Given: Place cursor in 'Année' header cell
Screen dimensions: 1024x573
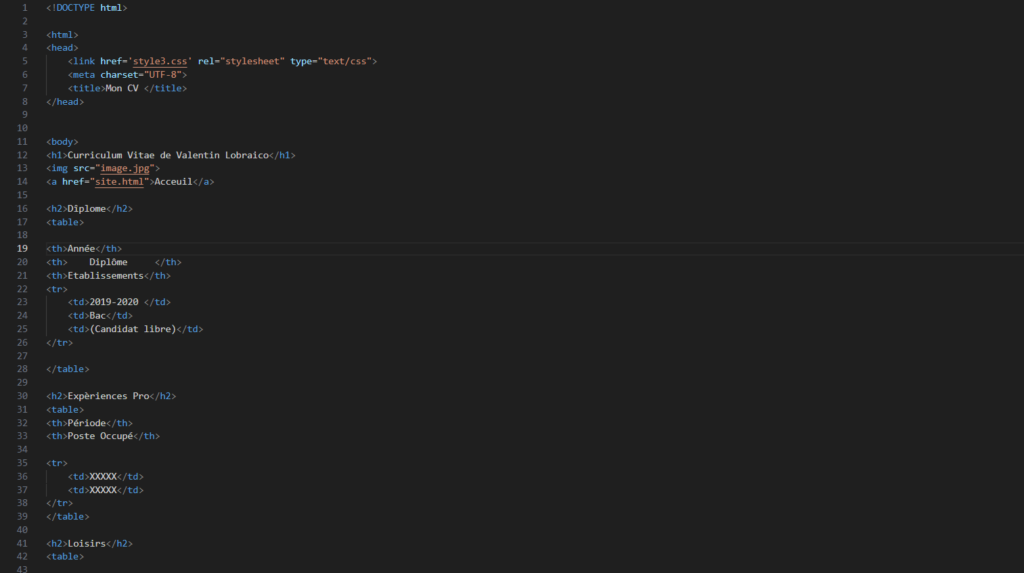Looking at the screenshot, I should 82,249.
